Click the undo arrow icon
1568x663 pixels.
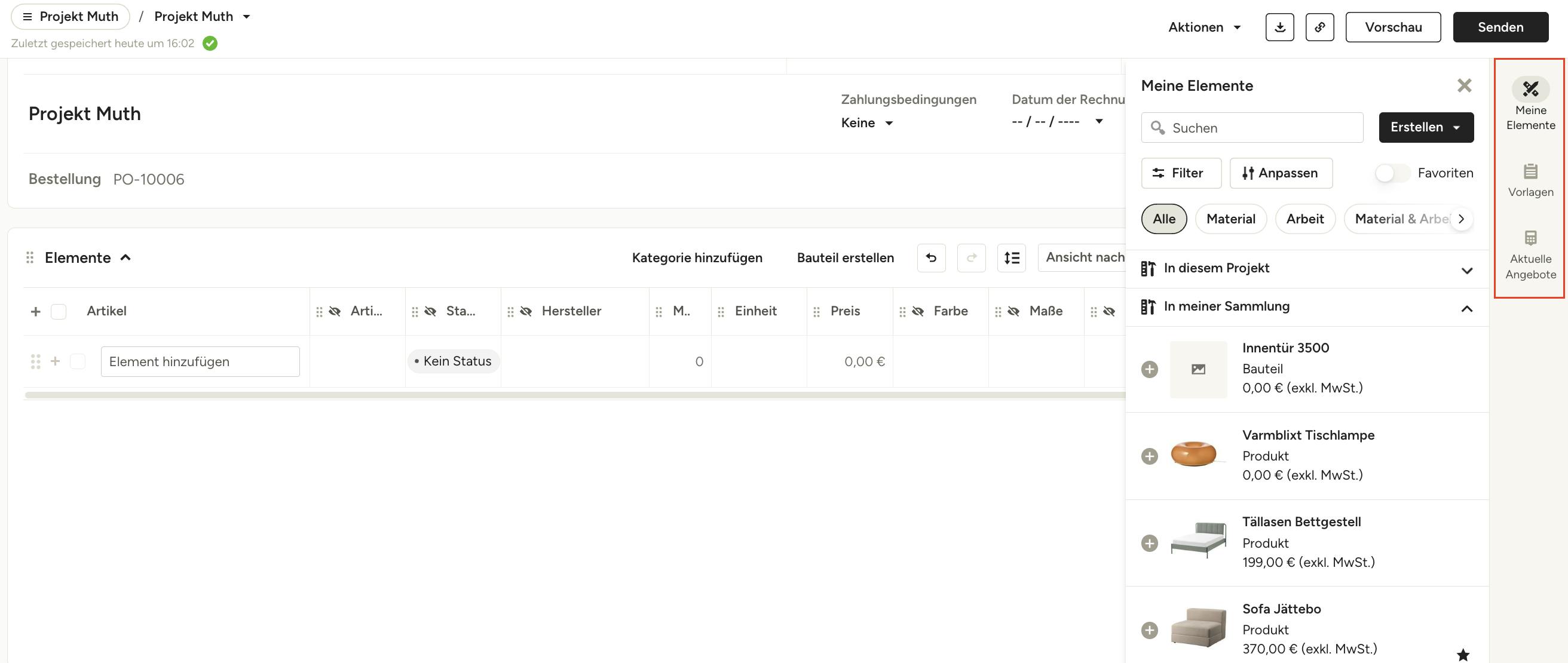click(x=930, y=258)
